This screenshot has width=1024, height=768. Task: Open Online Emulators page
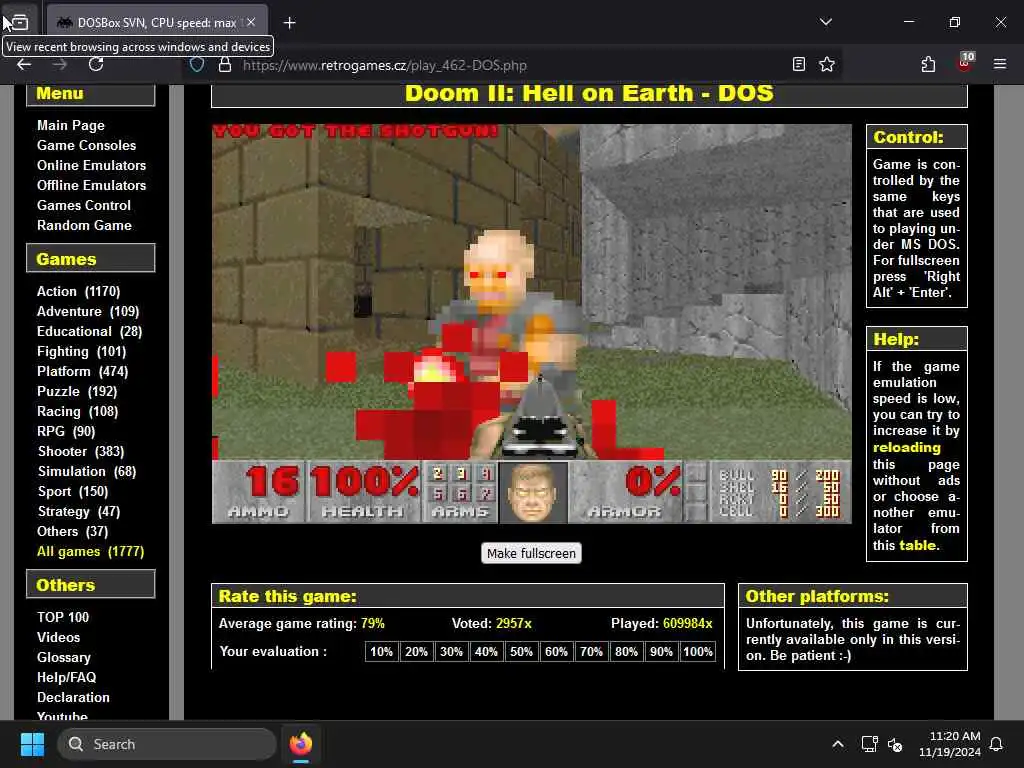click(91, 165)
